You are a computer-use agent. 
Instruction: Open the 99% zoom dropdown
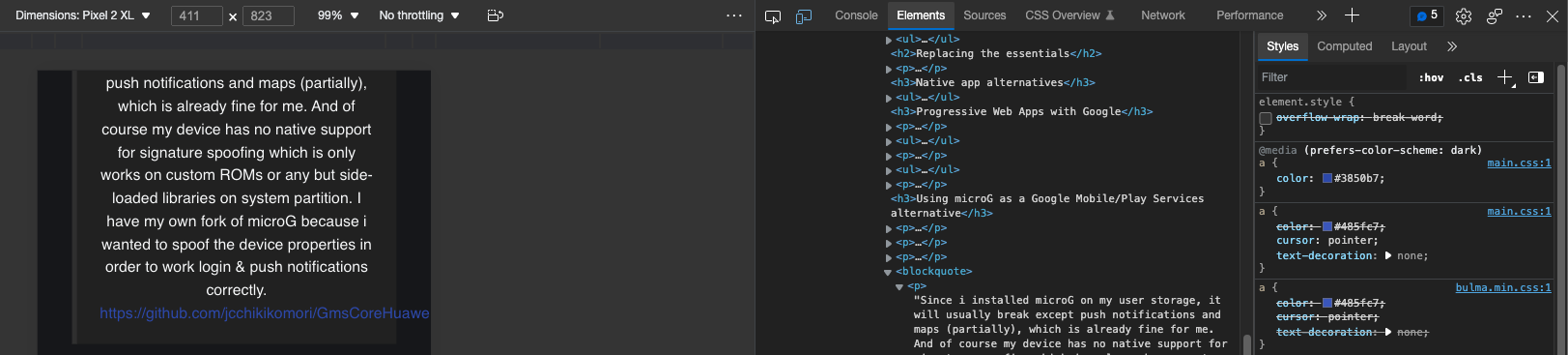click(338, 15)
